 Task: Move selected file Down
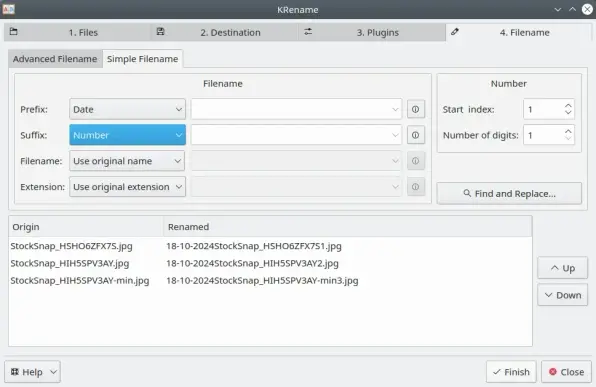click(x=563, y=295)
